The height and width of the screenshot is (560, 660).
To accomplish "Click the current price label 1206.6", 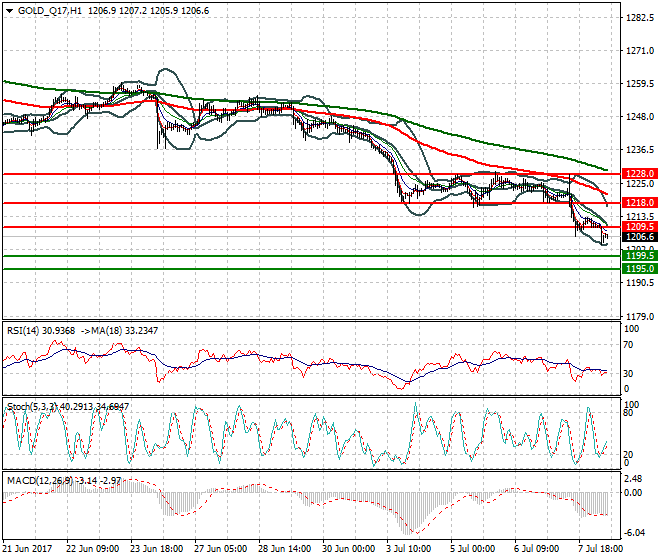I will pos(640,237).
